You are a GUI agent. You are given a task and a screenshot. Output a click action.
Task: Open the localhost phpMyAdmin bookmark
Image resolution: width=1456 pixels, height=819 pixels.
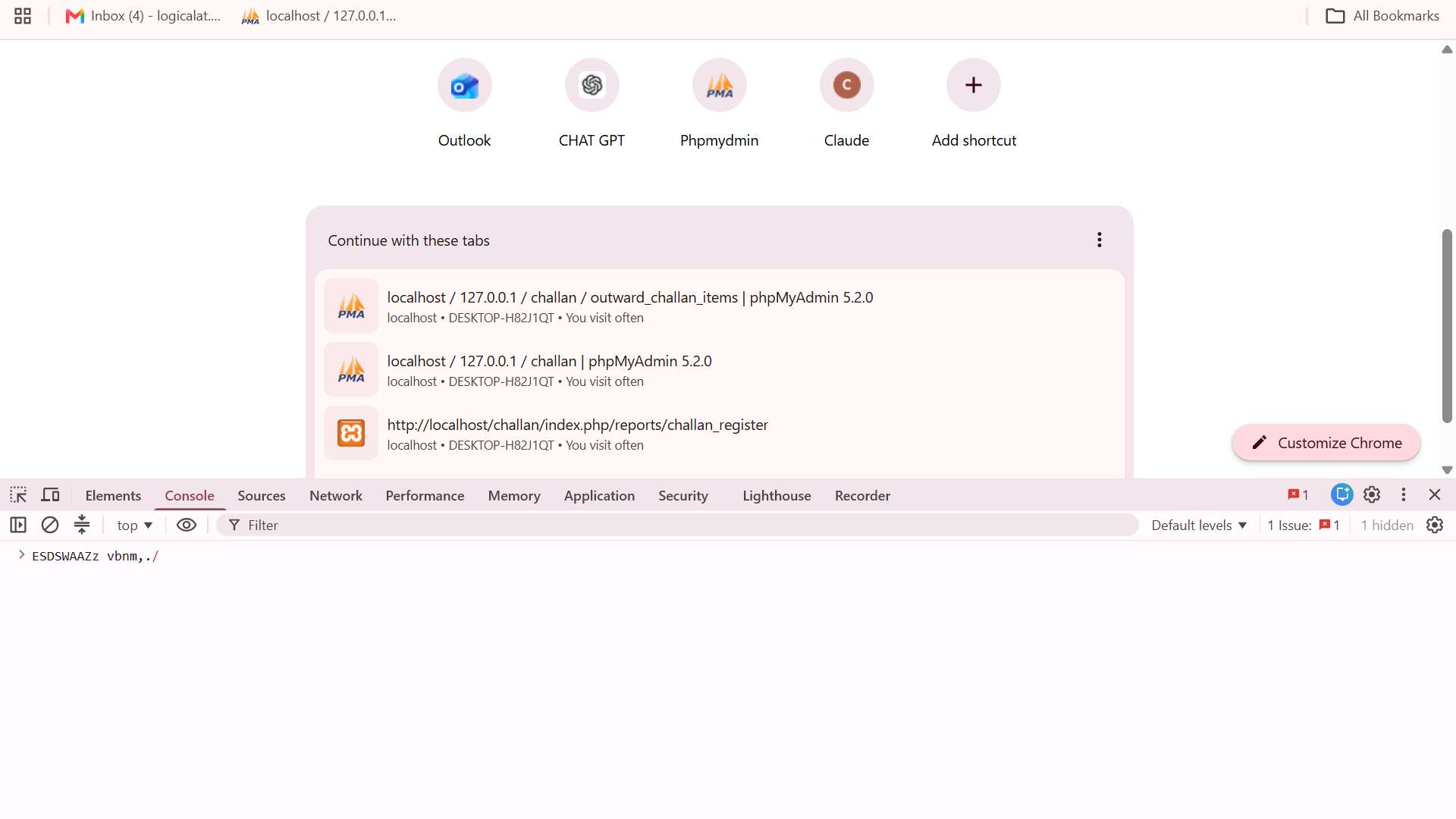point(319,16)
